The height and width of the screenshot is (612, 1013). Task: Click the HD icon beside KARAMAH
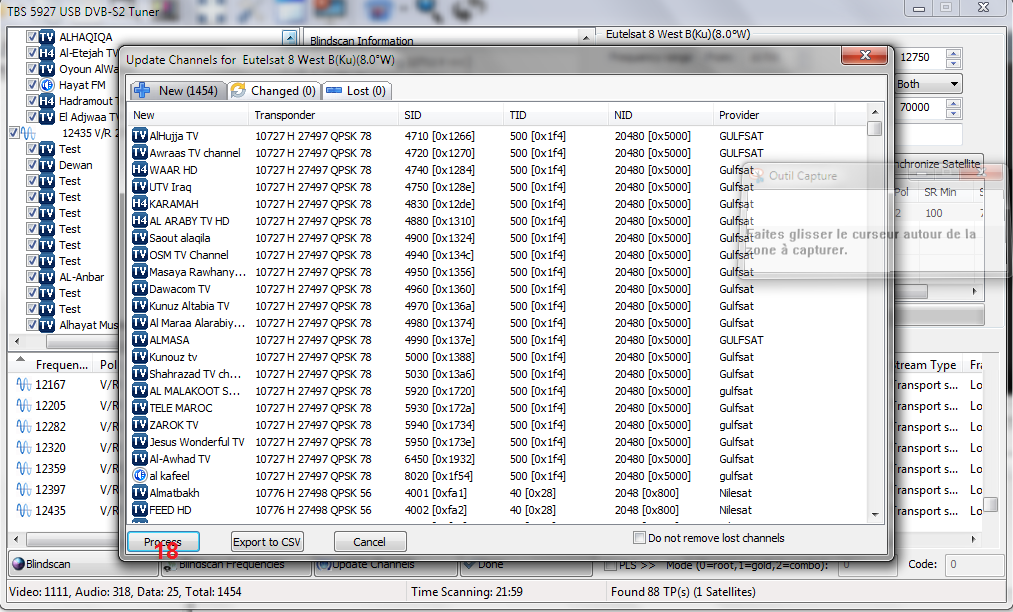tap(140, 203)
